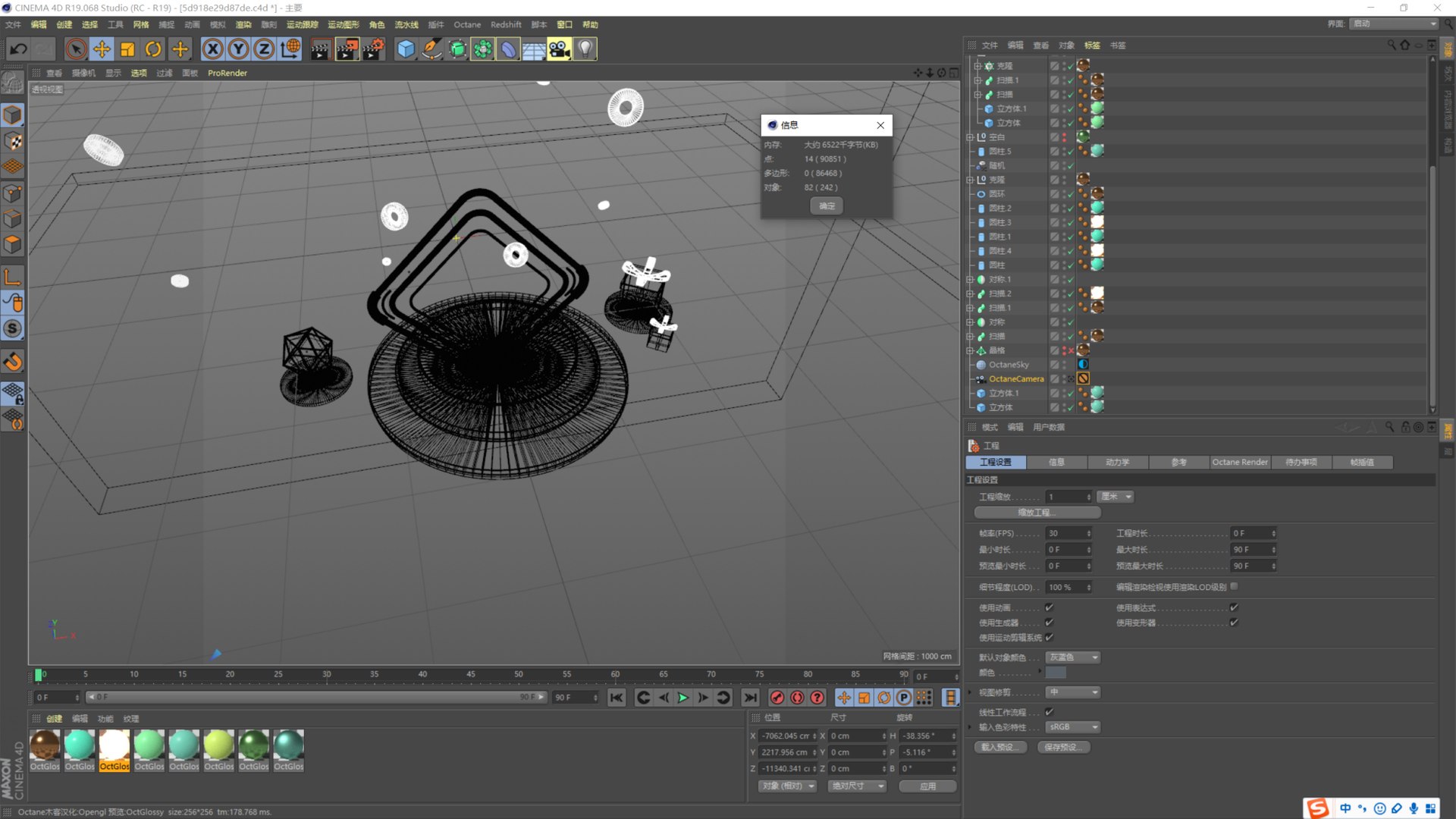Open the 厘米 units dropdown
Screen dimensions: 1456x819
pos(1116,497)
